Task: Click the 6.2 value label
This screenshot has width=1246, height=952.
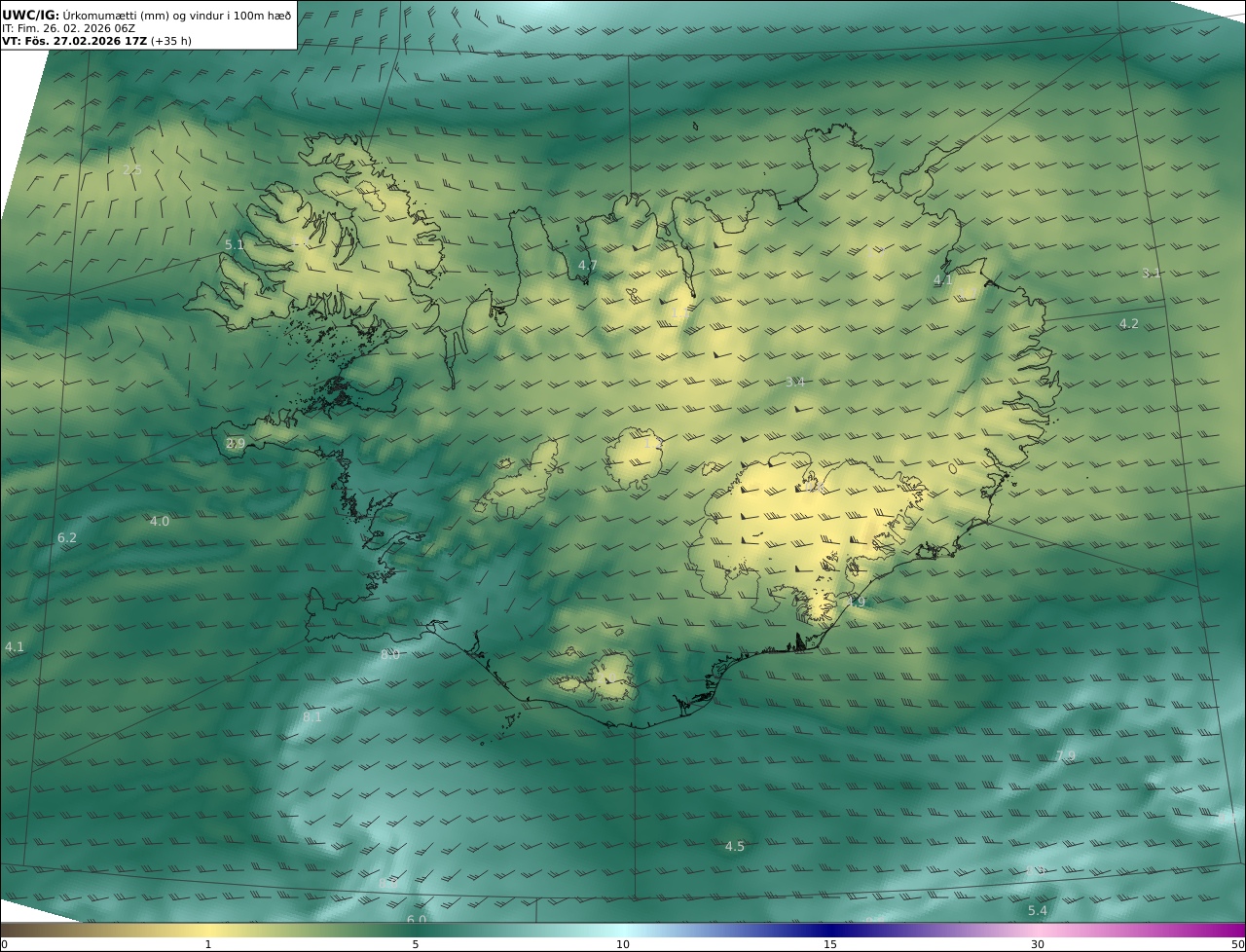Action: (67, 538)
